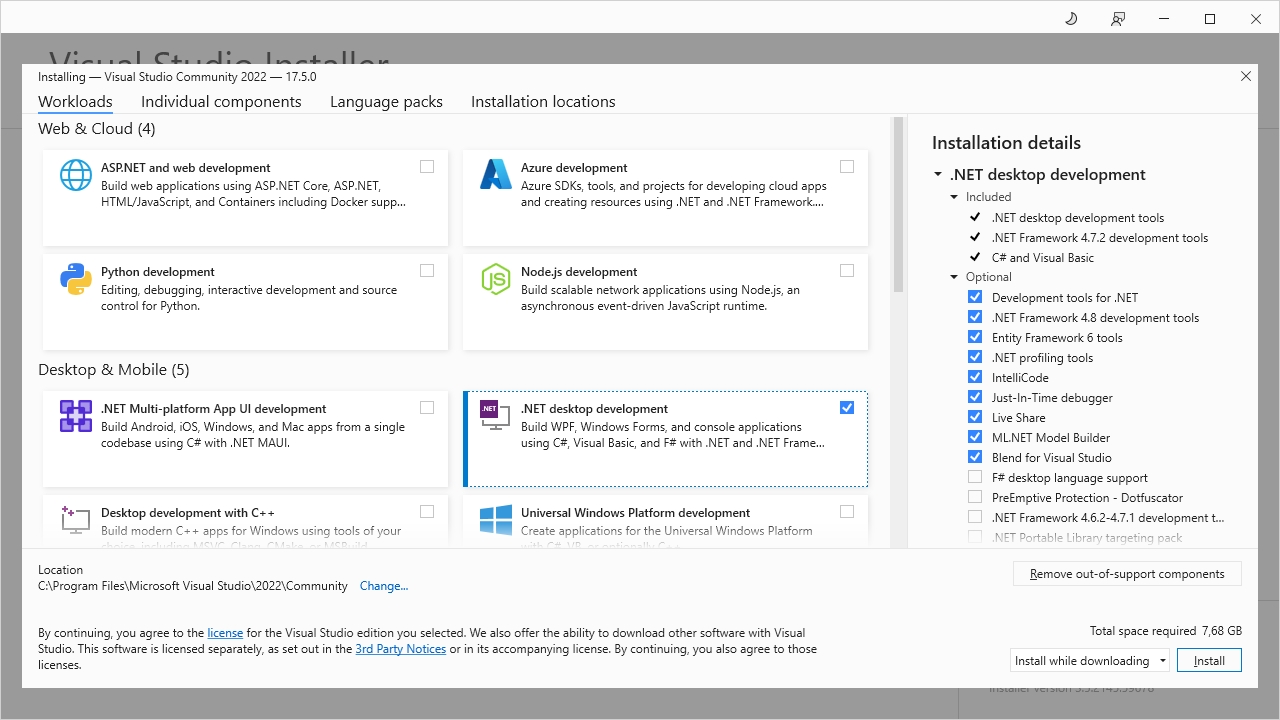1280x720 pixels.
Task: Collapse the Included components section
Action: [955, 197]
